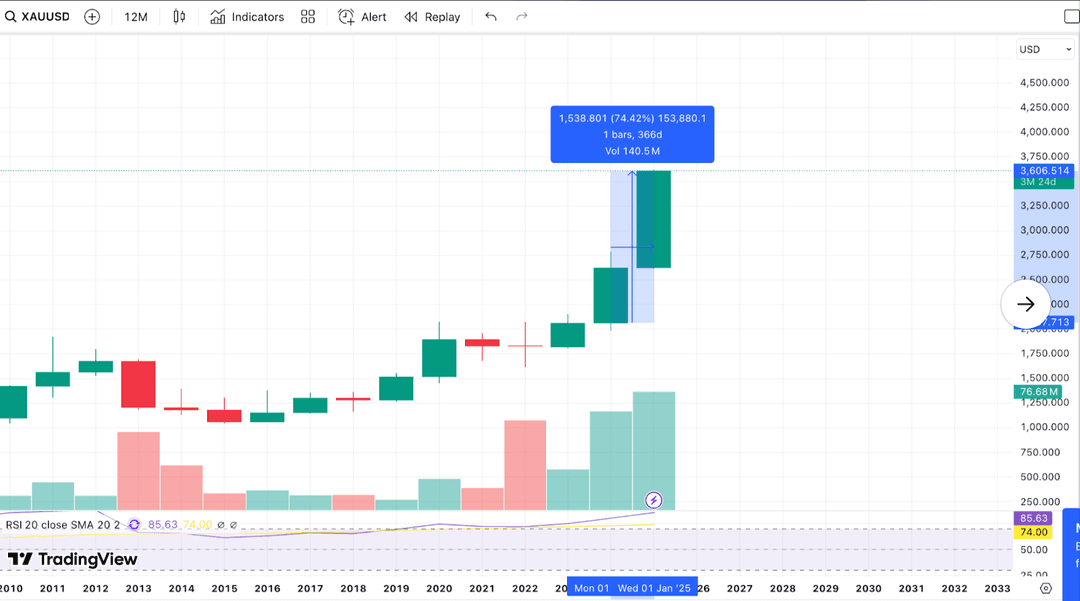Viewport: 1080px width, 601px height.
Task: Click the 2027 label on time axis
Action: point(740,589)
